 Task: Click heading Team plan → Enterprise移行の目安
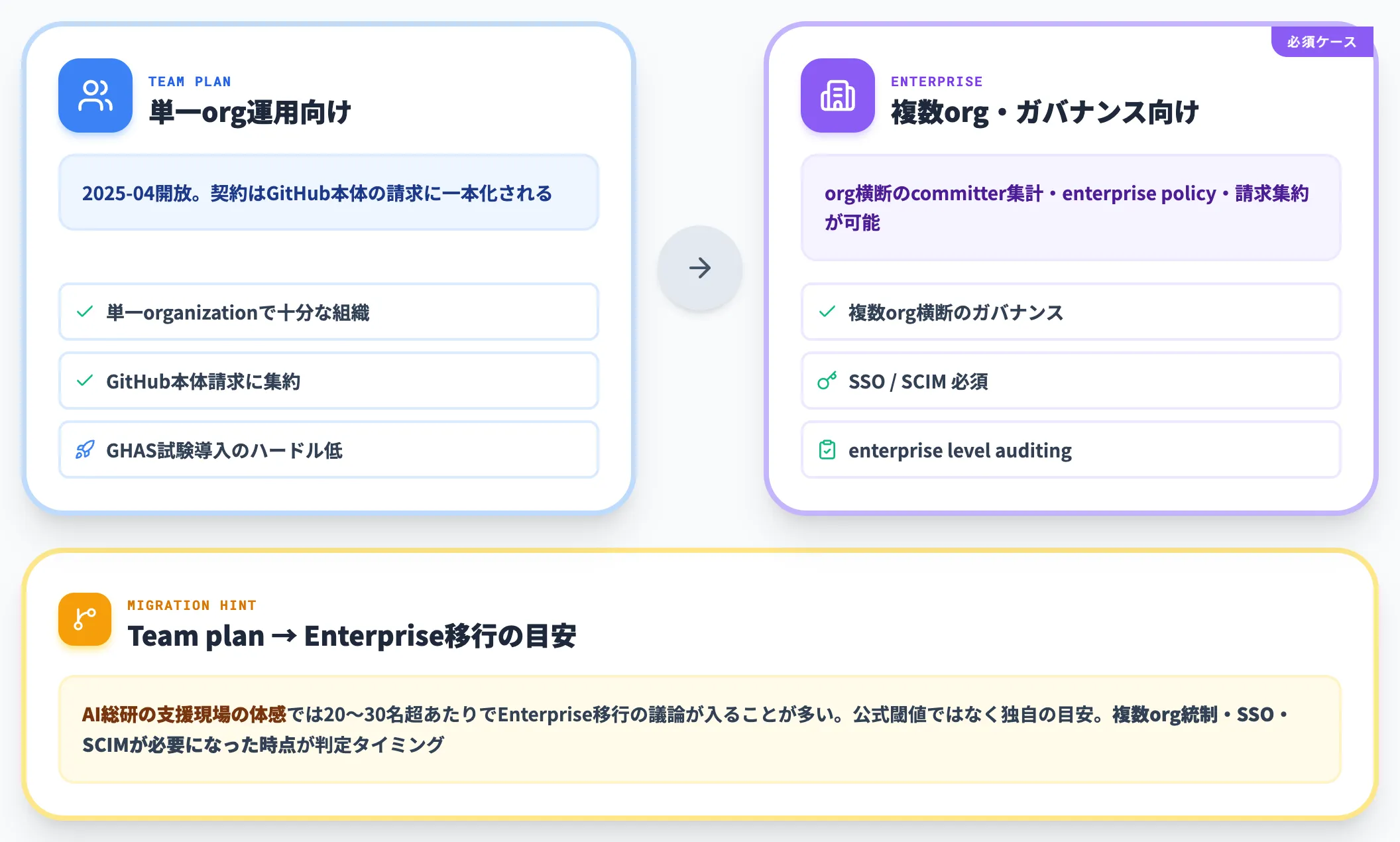click(352, 636)
